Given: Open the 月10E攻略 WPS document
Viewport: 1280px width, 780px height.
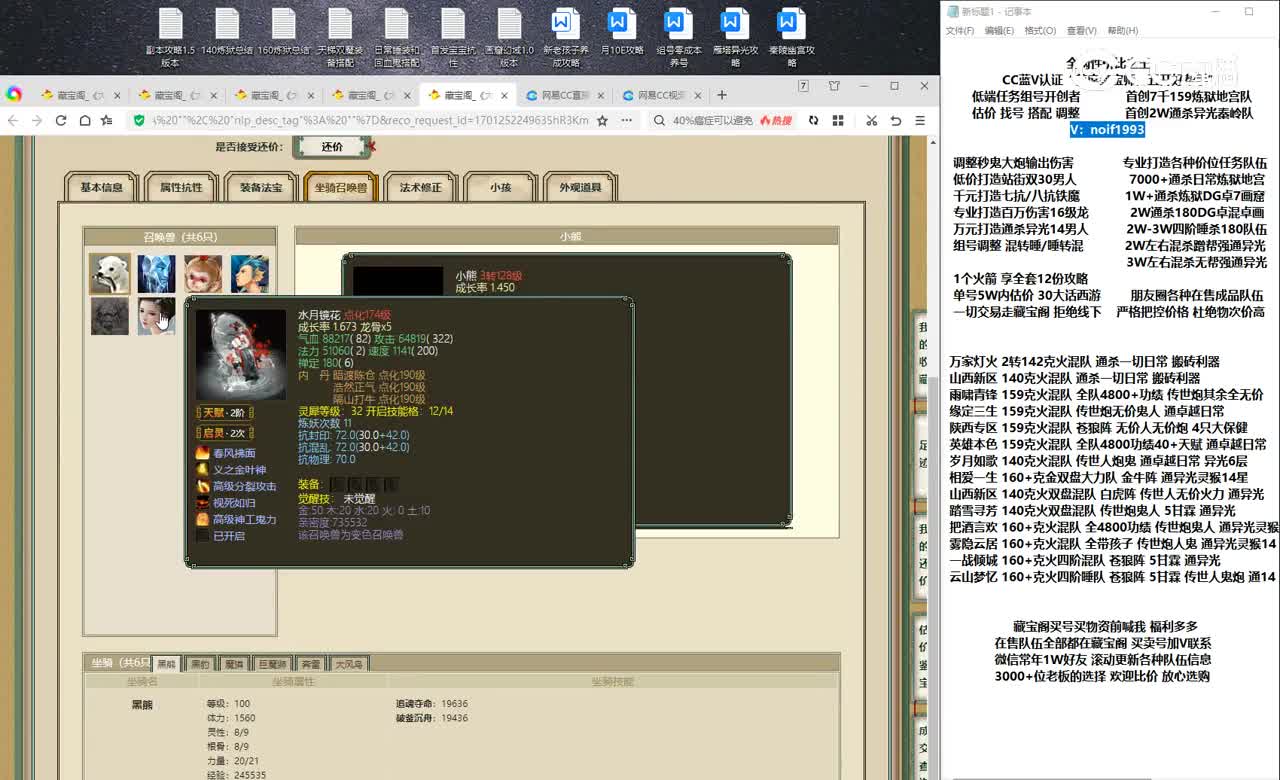Looking at the screenshot, I should tap(621, 32).
